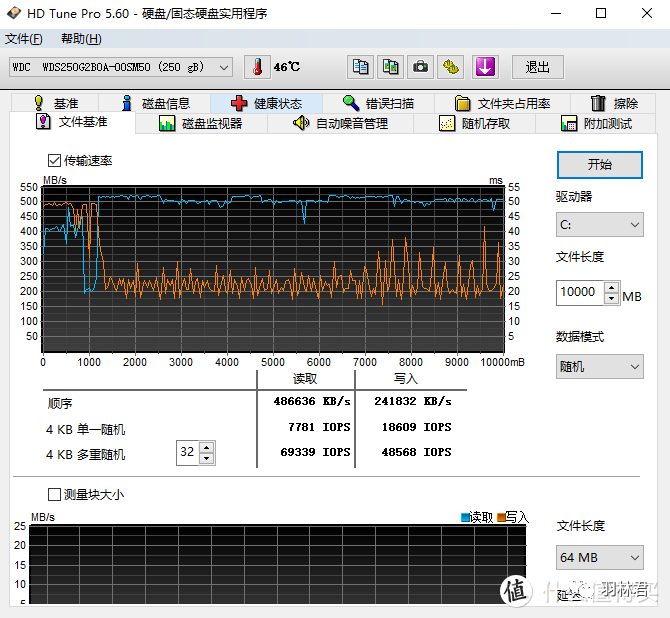Decrease queue depth 32 with down arrow
The width and height of the screenshot is (670, 618).
tap(207, 458)
